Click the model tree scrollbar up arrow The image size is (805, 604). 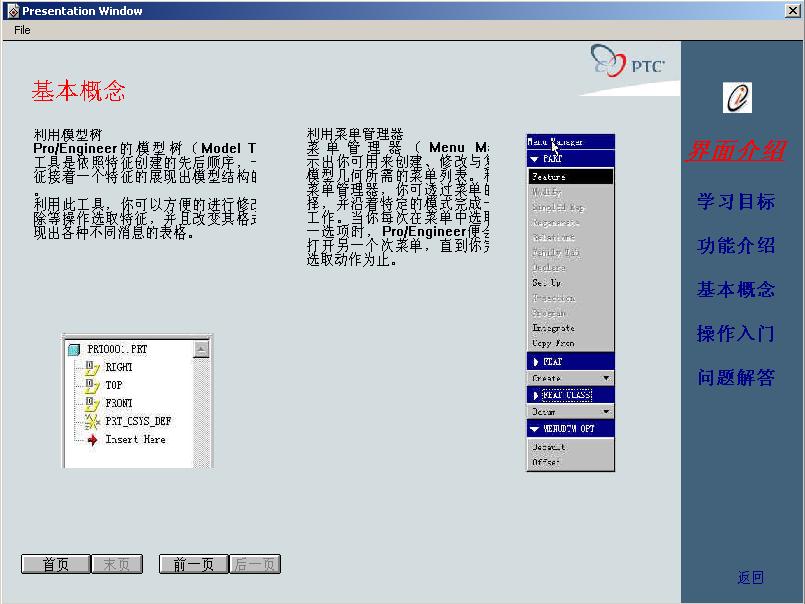(201, 350)
